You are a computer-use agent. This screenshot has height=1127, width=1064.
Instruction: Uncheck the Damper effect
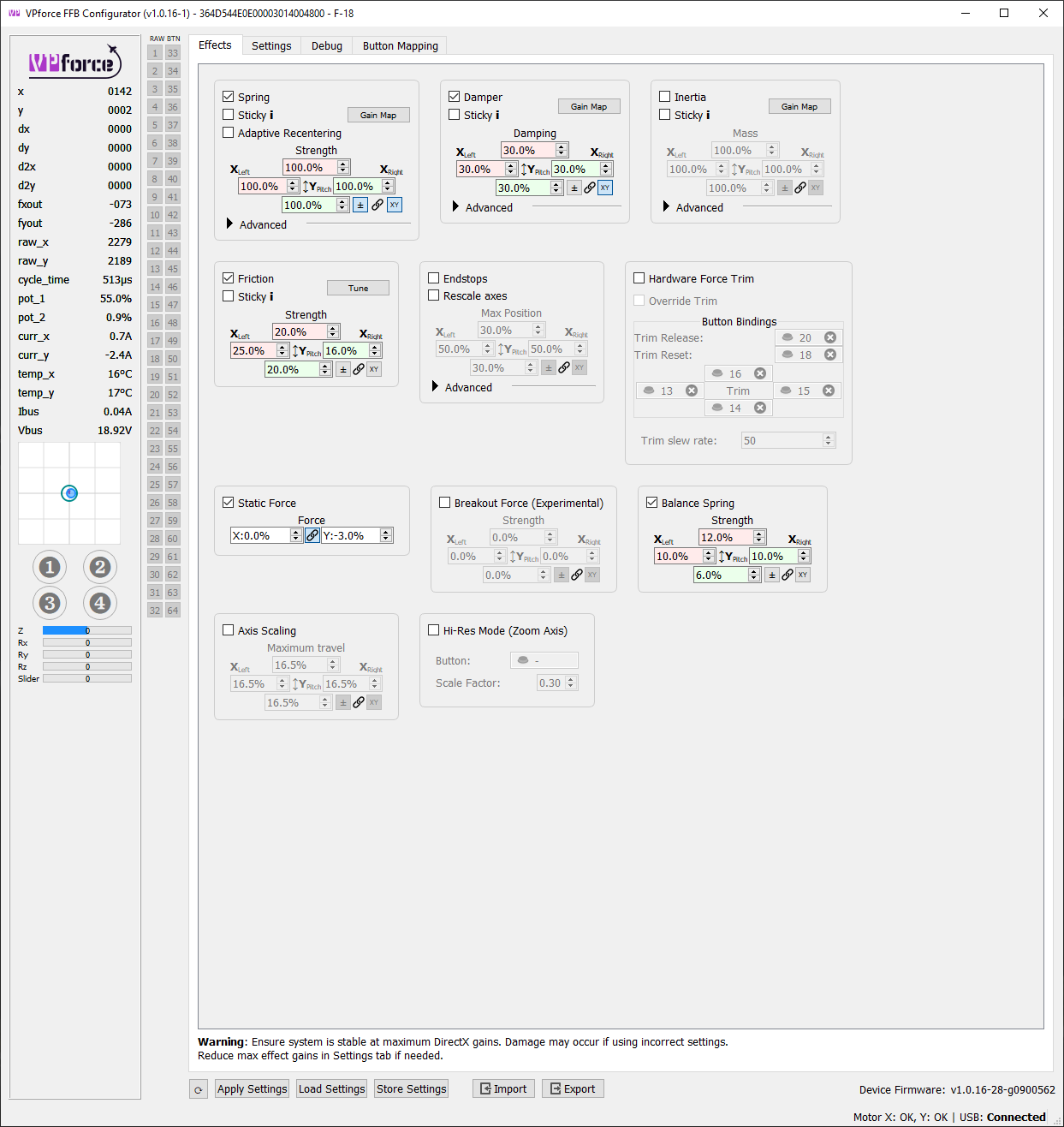coord(455,97)
